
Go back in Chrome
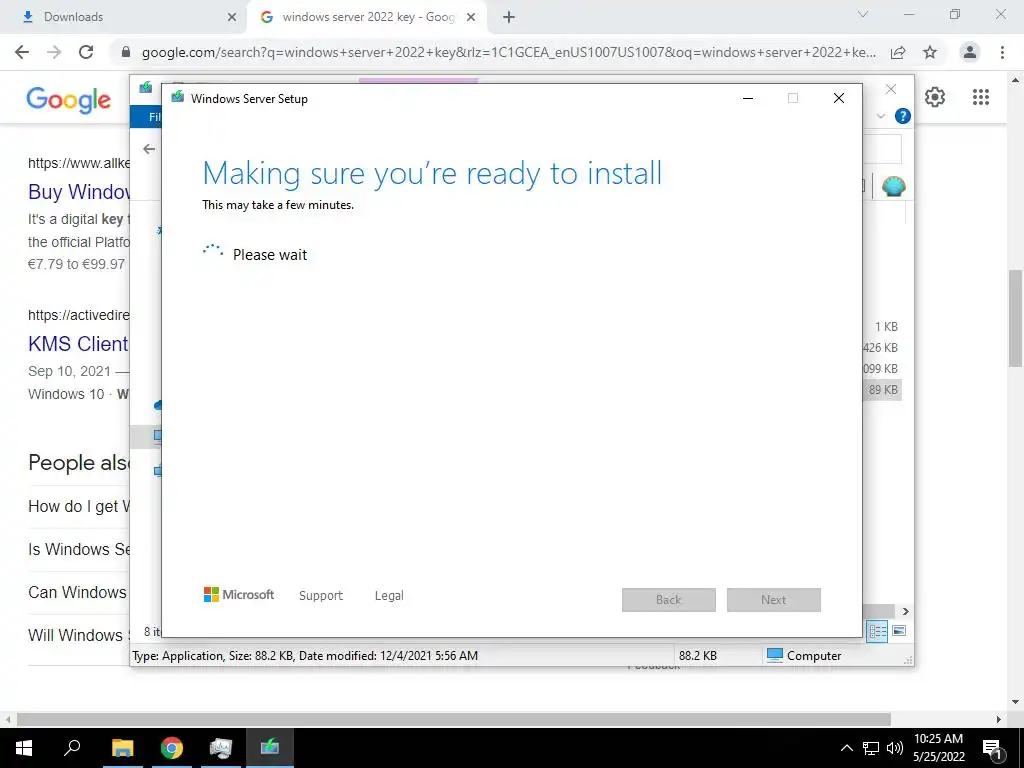[x=22, y=52]
